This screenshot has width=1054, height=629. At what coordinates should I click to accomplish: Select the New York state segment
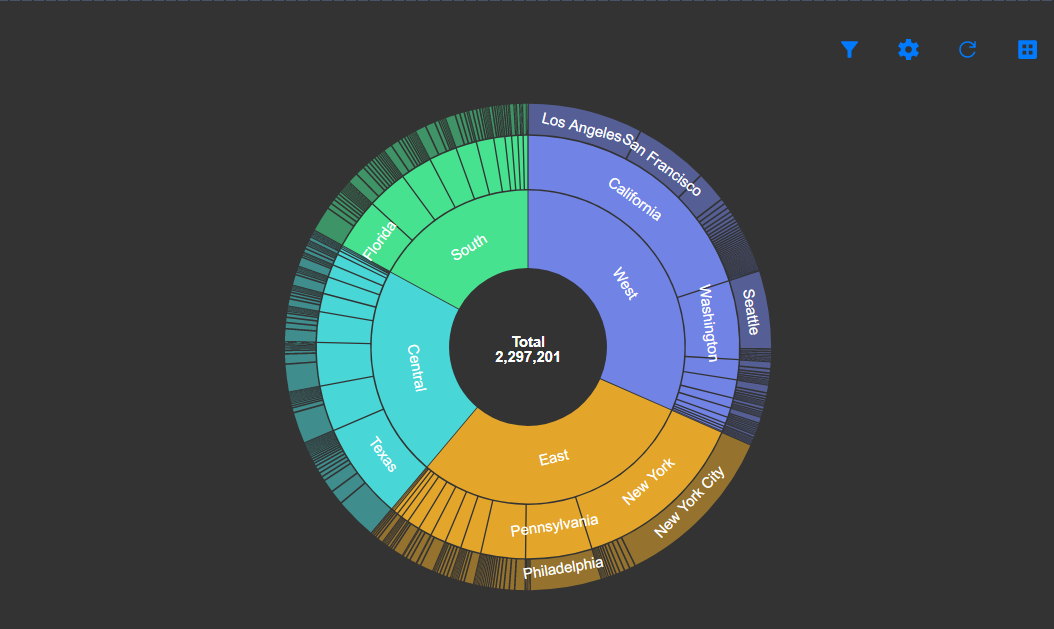click(649, 481)
